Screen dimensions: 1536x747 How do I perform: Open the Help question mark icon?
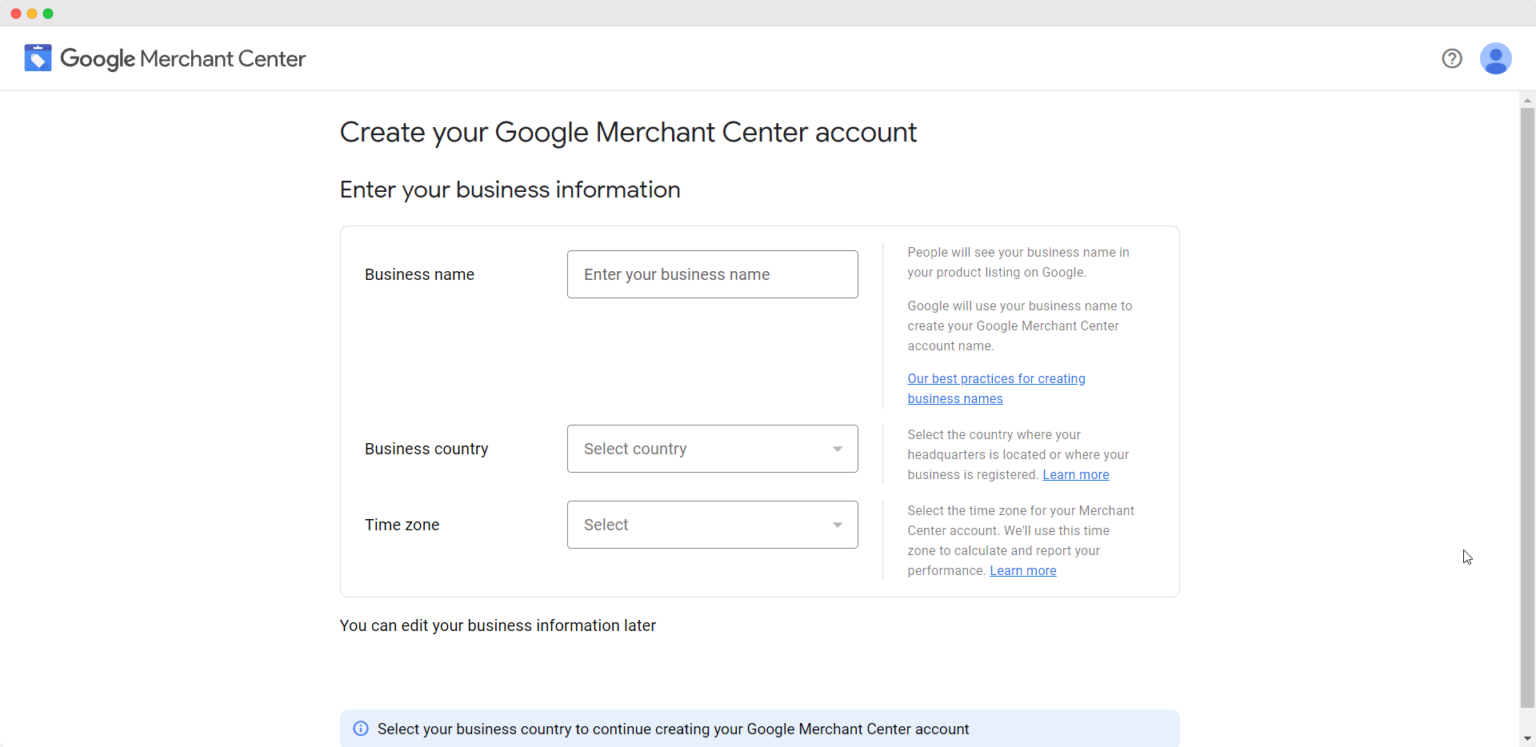click(x=1451, y=58)
